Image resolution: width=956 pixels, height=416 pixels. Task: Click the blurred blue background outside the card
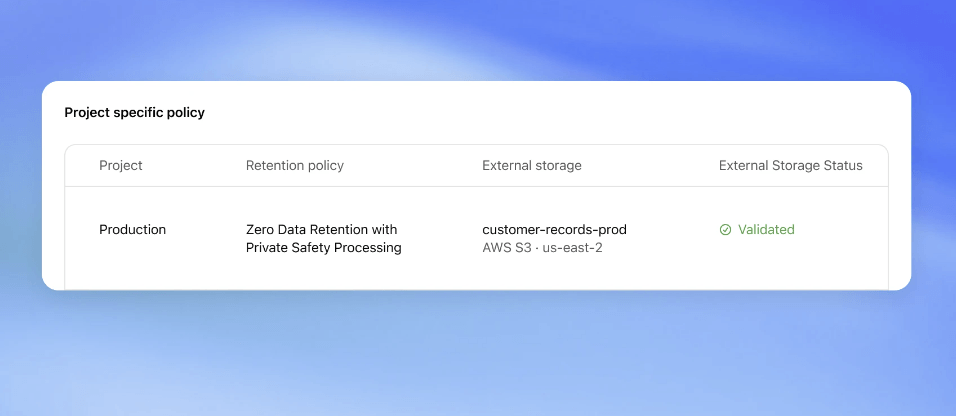[x=478, y=354]
